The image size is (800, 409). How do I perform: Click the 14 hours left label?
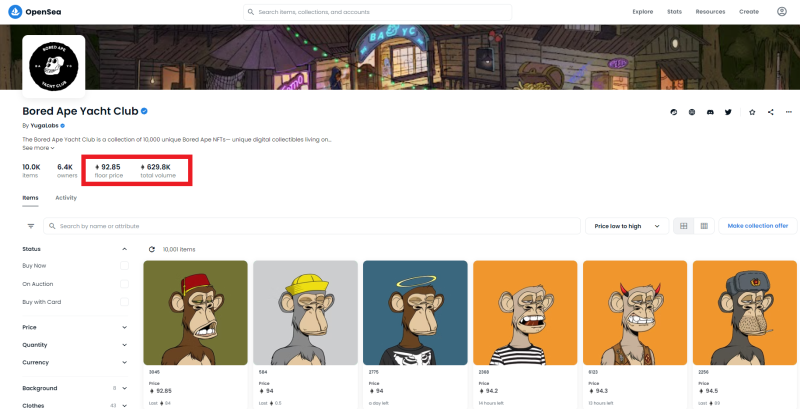click(x=491, y=403)
